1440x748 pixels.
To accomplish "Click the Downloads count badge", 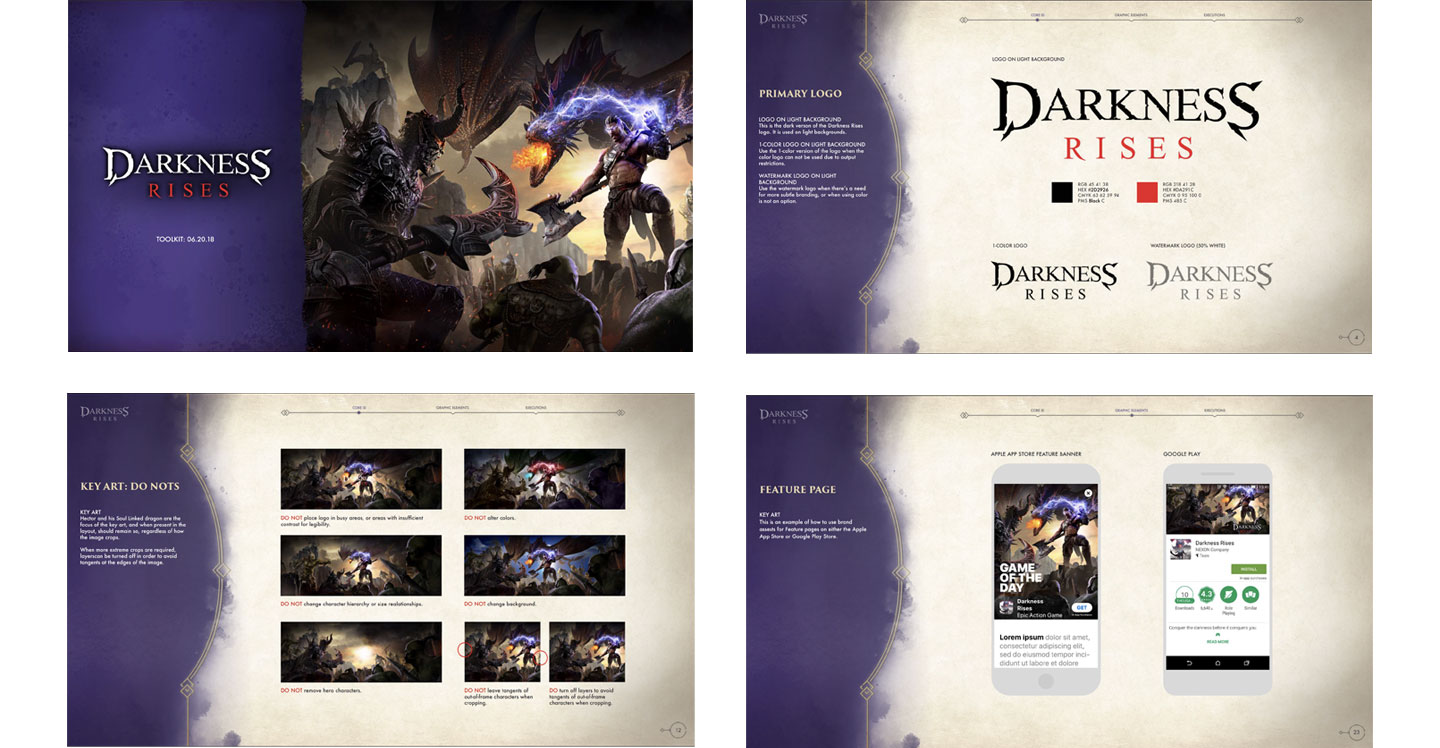I will tap(1183, 594).
